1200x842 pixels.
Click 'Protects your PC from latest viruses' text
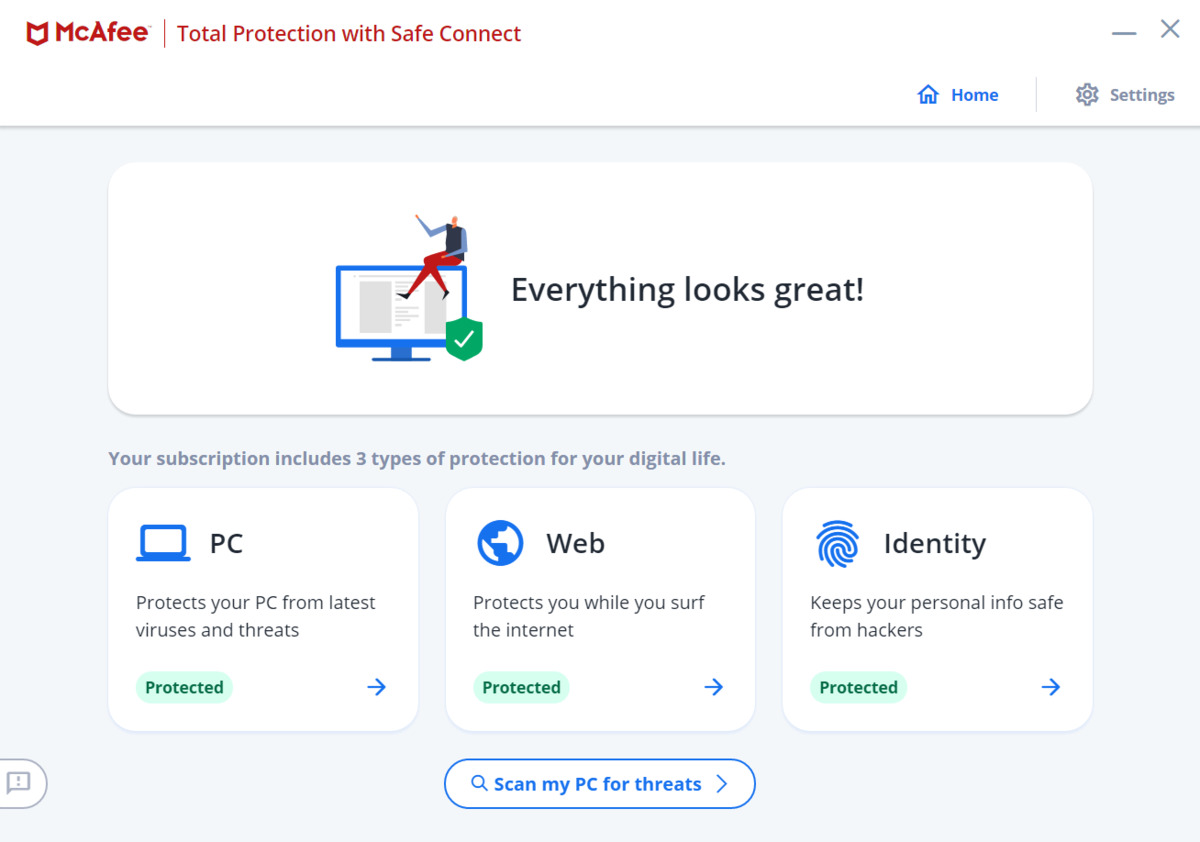coord(255,616)
